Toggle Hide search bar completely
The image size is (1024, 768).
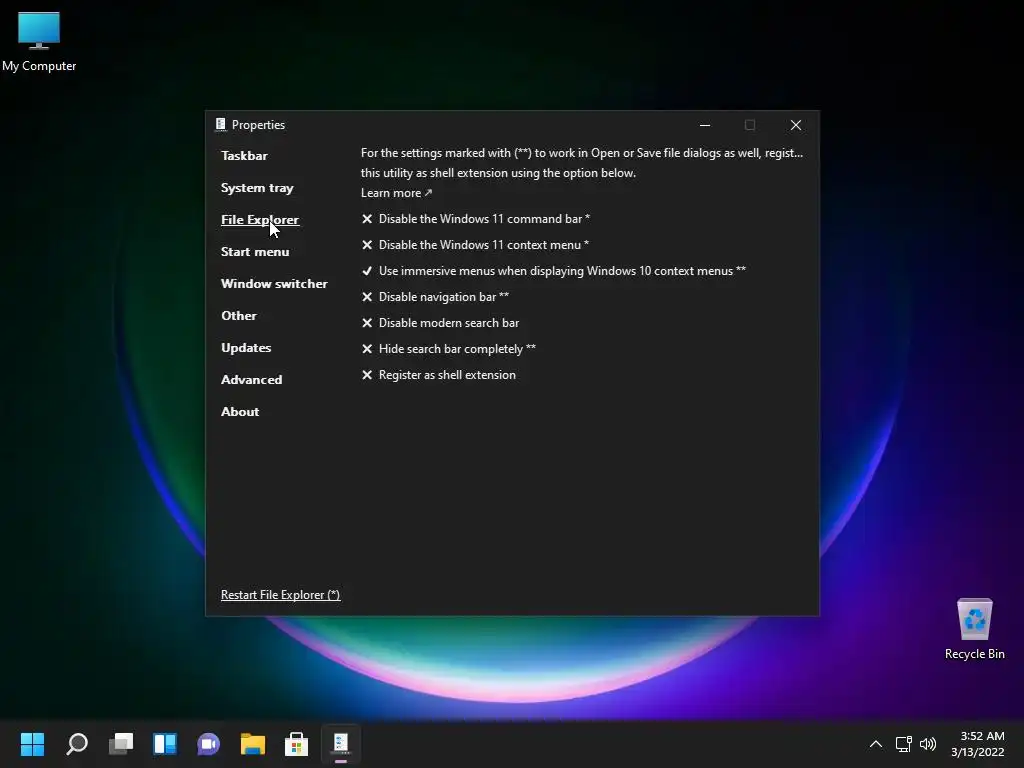pos(448,349)
